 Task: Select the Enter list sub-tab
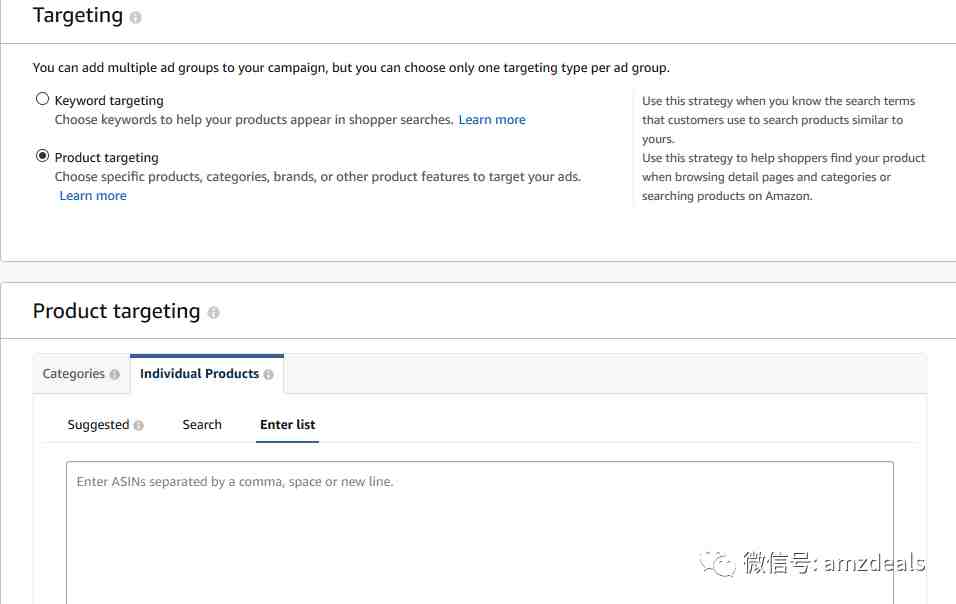coord(288,425)
